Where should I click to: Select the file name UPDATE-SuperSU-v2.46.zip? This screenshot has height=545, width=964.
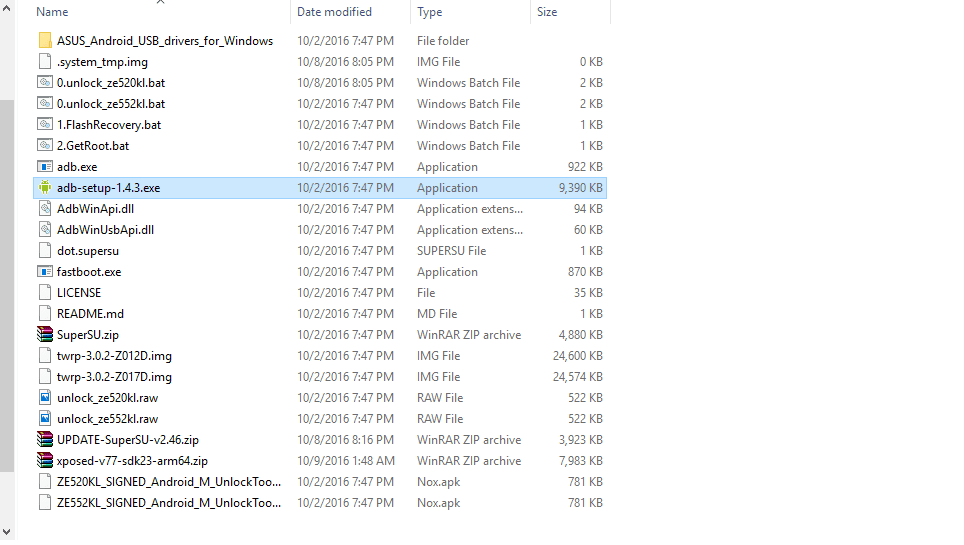coord(128,439)
